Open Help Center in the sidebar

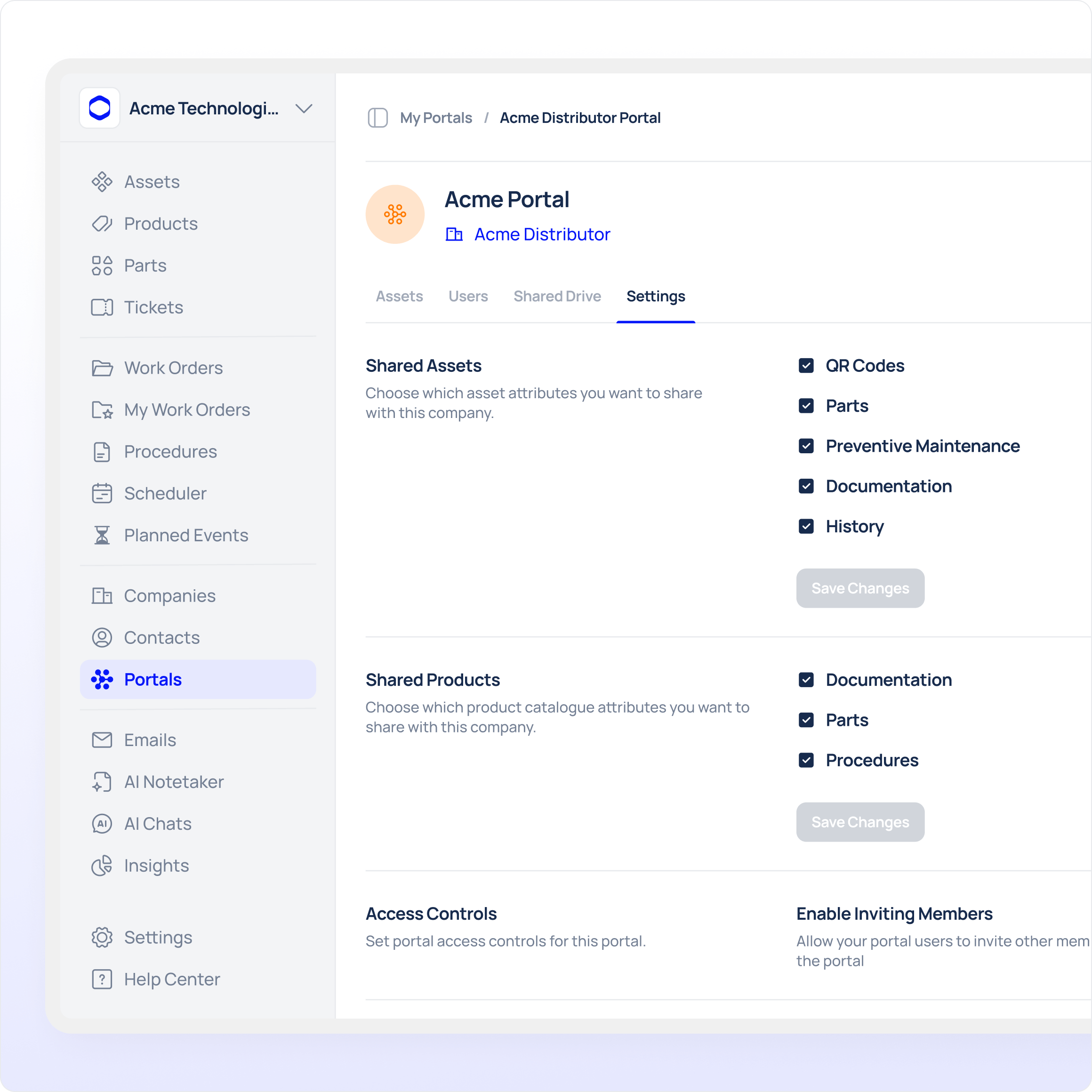pyautogui.click(x=172, y=979)
